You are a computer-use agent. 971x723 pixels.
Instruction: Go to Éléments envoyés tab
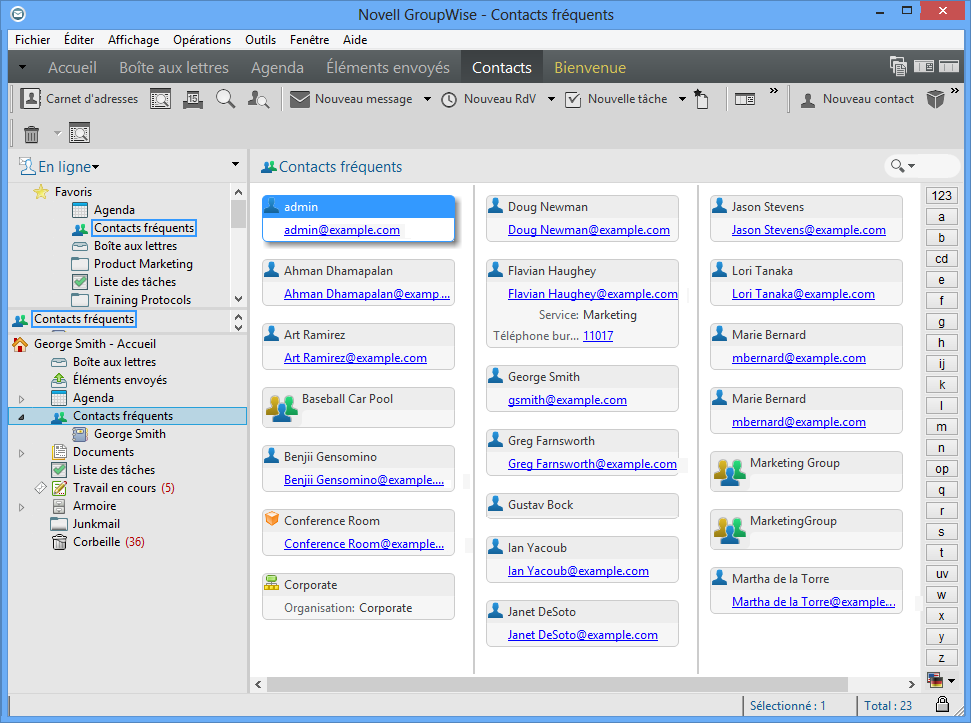388,67
